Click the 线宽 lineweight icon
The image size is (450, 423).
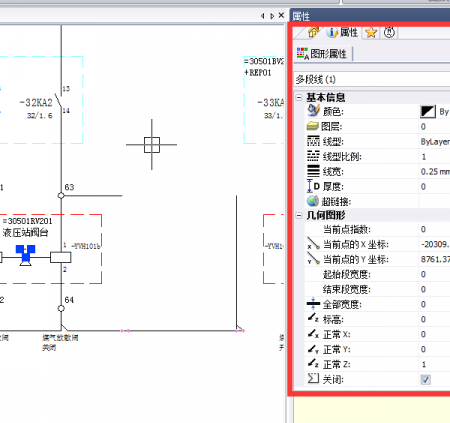pos(313,171)
